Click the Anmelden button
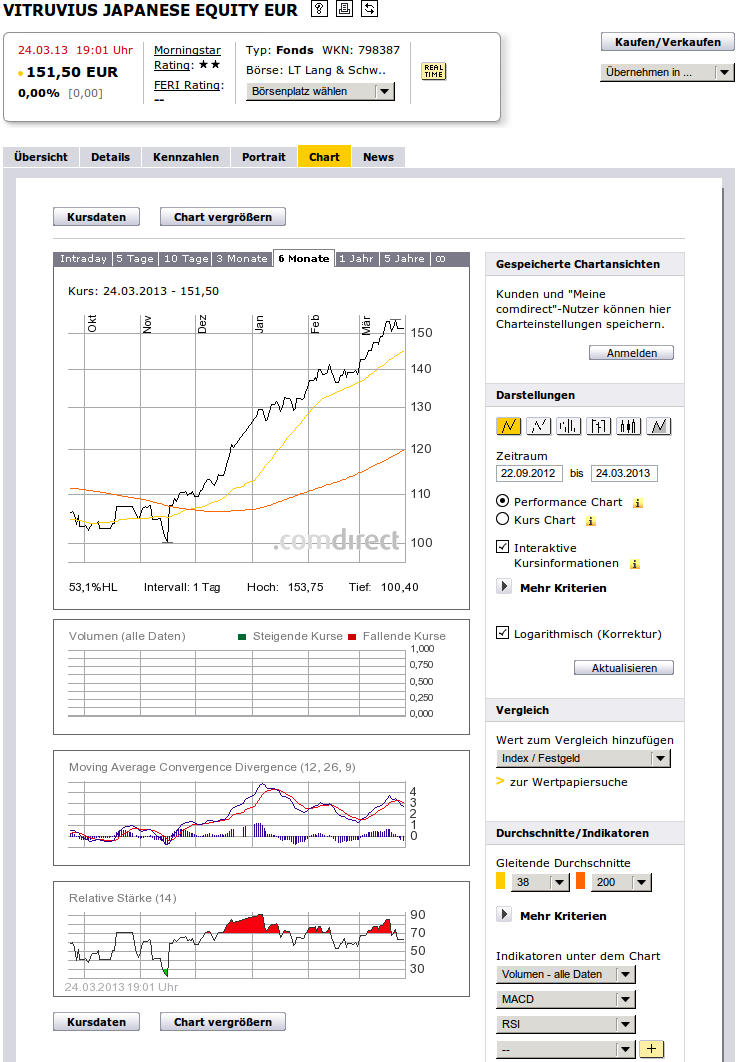 point(631,353)
